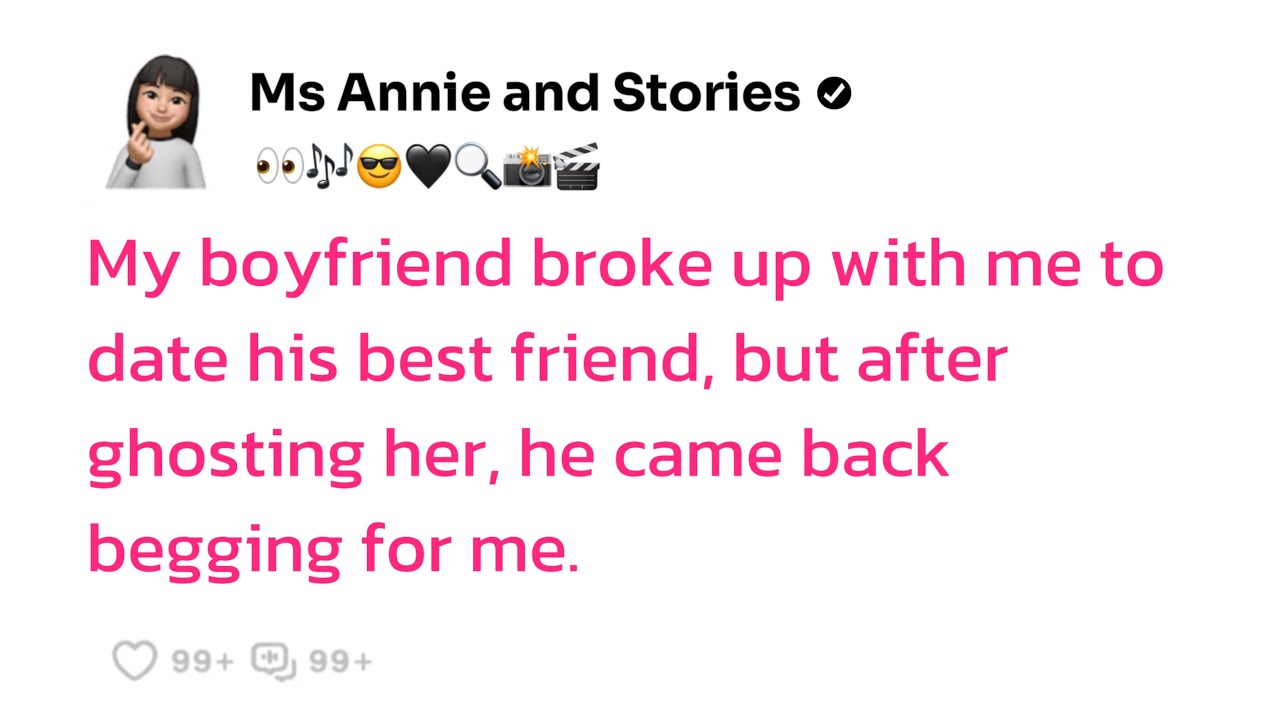
Task: Click the eyes emoji
Action: (279, 166)
